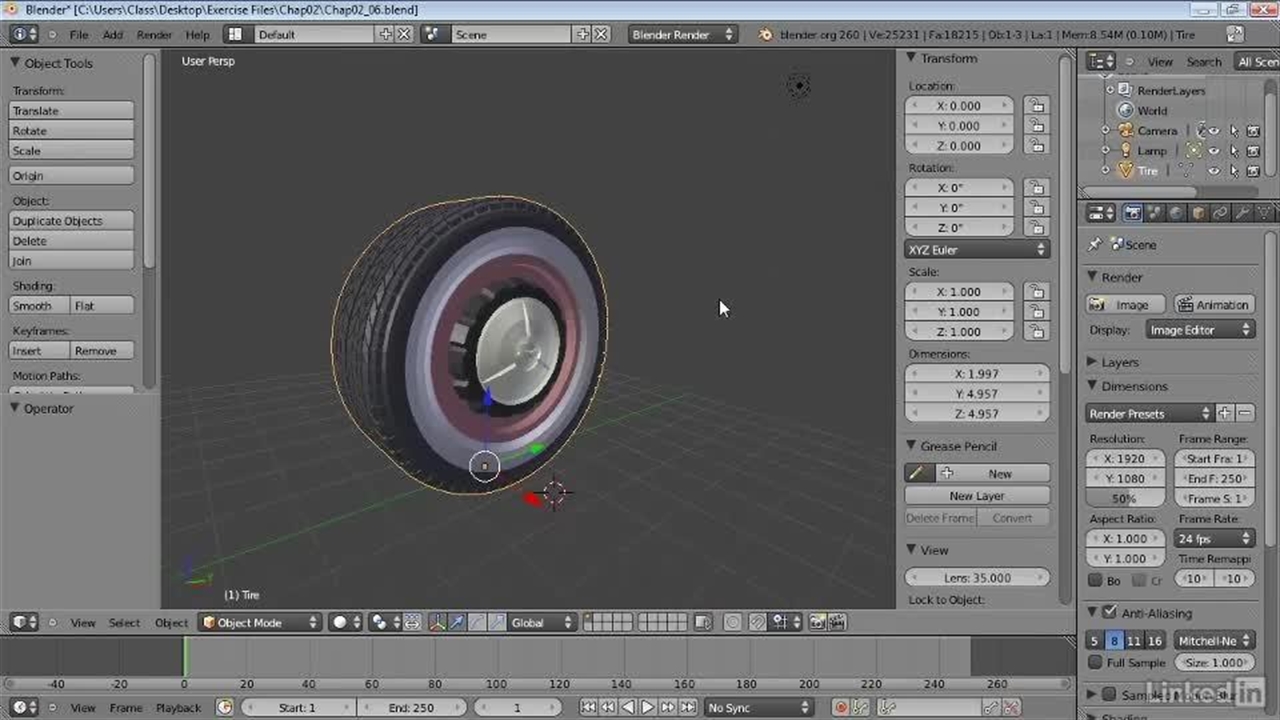This screenshot has height=720, width=1280.
Task: Click the record auto-keyframe button
Action: pos(841,708)
